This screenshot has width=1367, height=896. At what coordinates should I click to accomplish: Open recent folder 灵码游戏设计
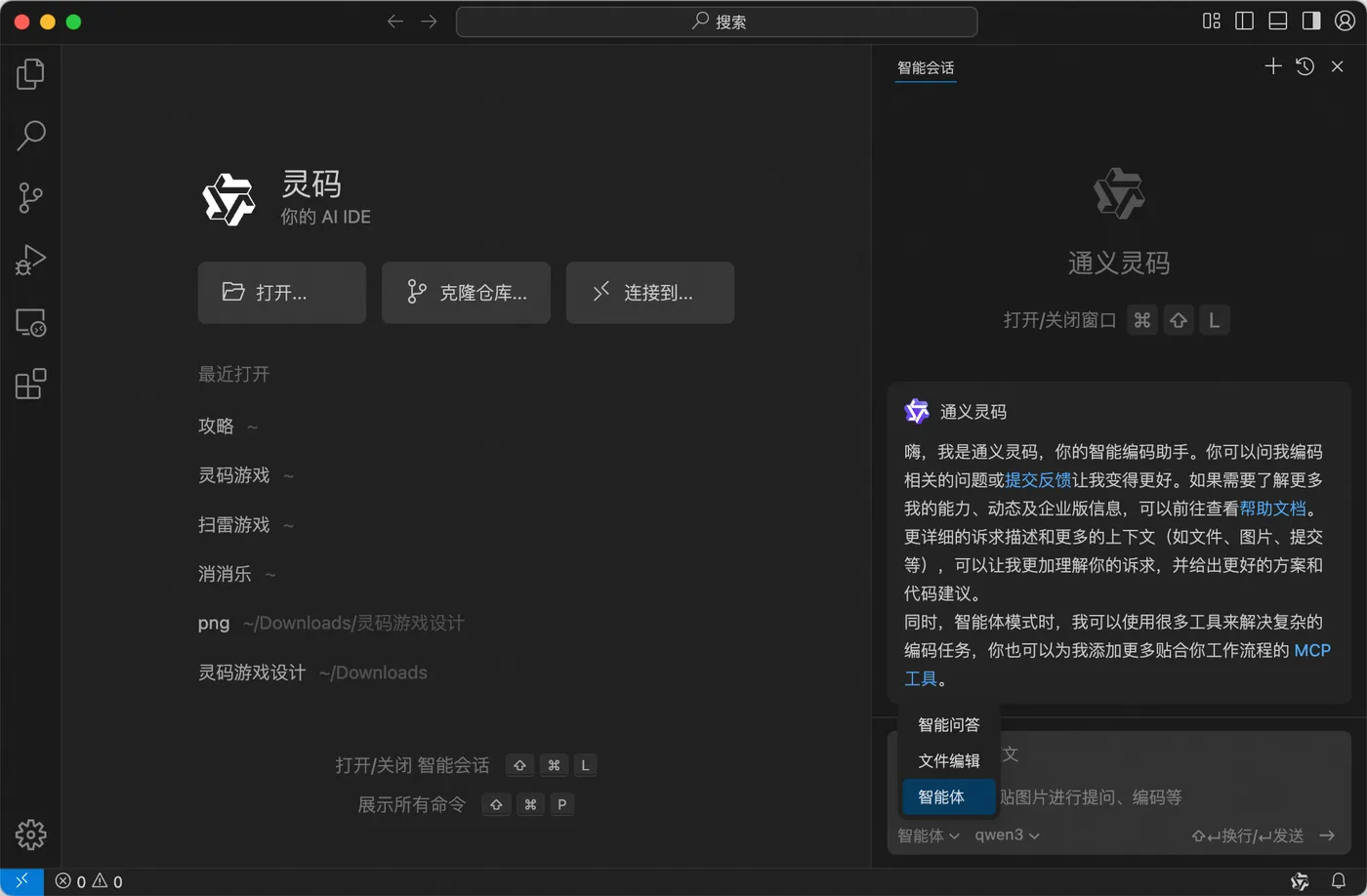pos(252,672)
